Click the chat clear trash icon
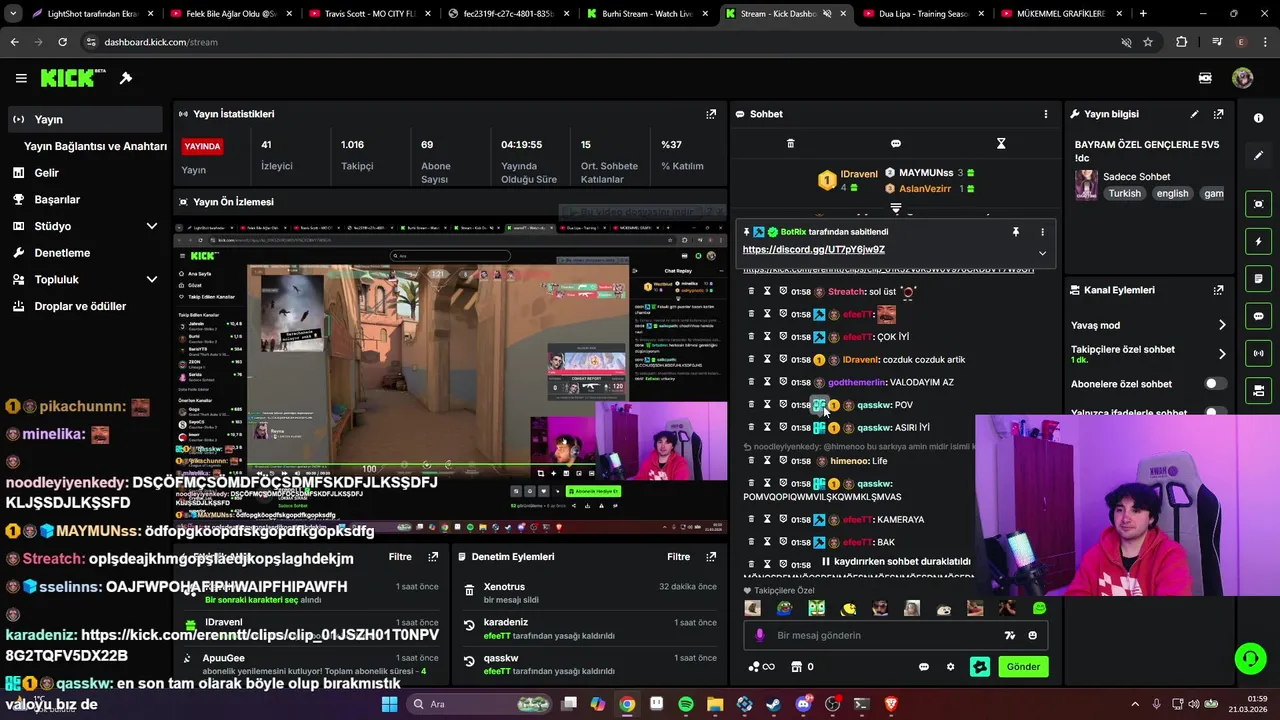The width and height of the screenshot is (1280, 720). point(790,143)
